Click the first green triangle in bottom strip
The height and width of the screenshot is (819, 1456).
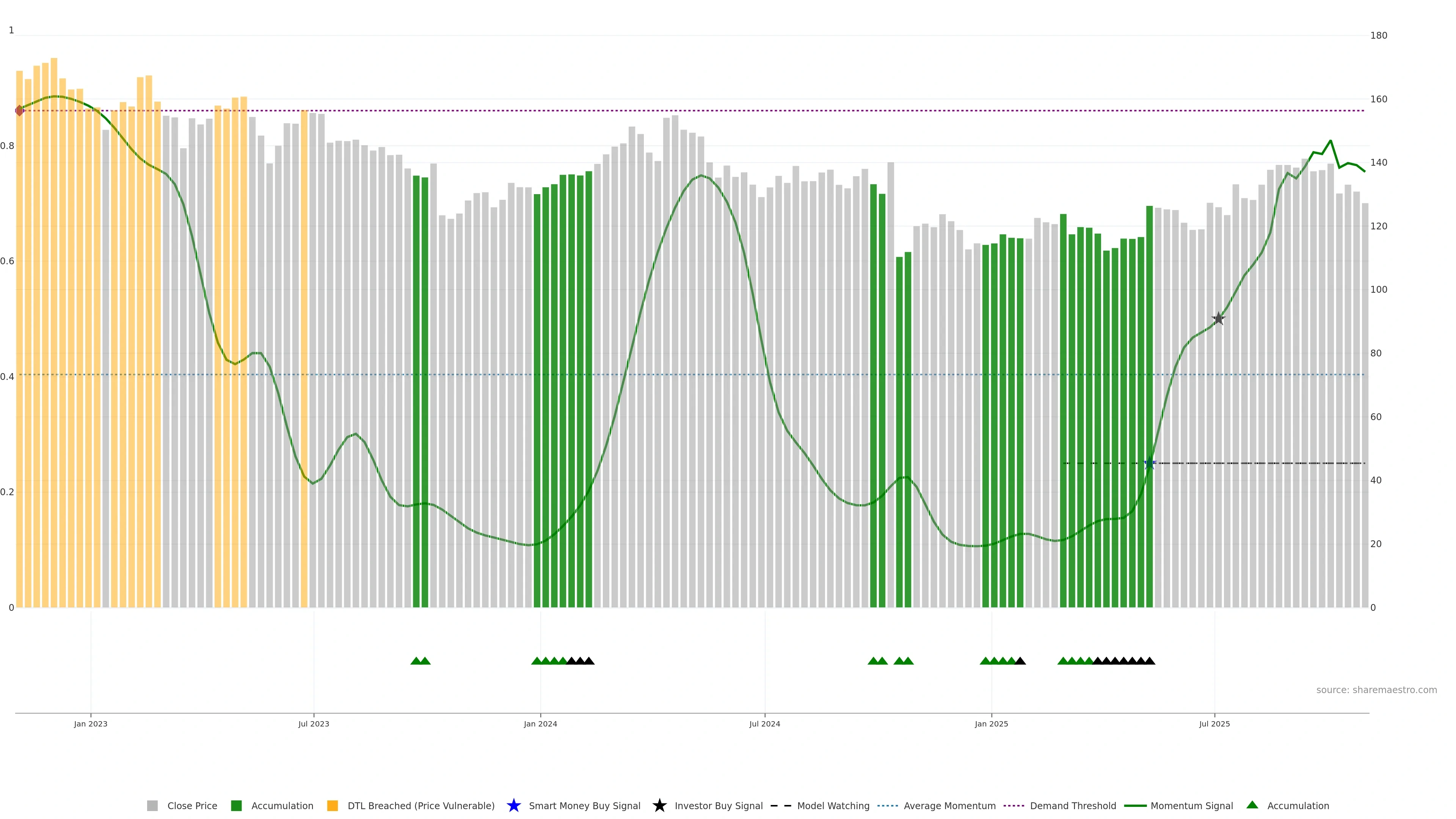click(416, 661)
